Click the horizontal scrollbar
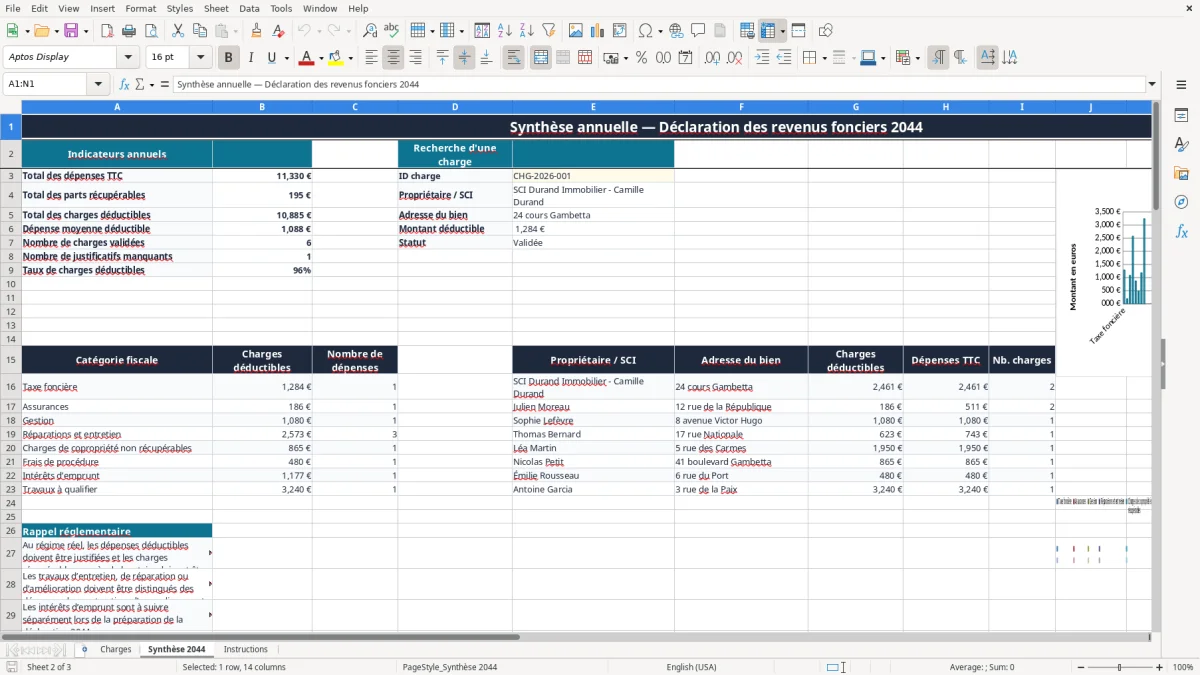Image resolution: width=1200 pixels, height=675 pixels. (260, 636)
